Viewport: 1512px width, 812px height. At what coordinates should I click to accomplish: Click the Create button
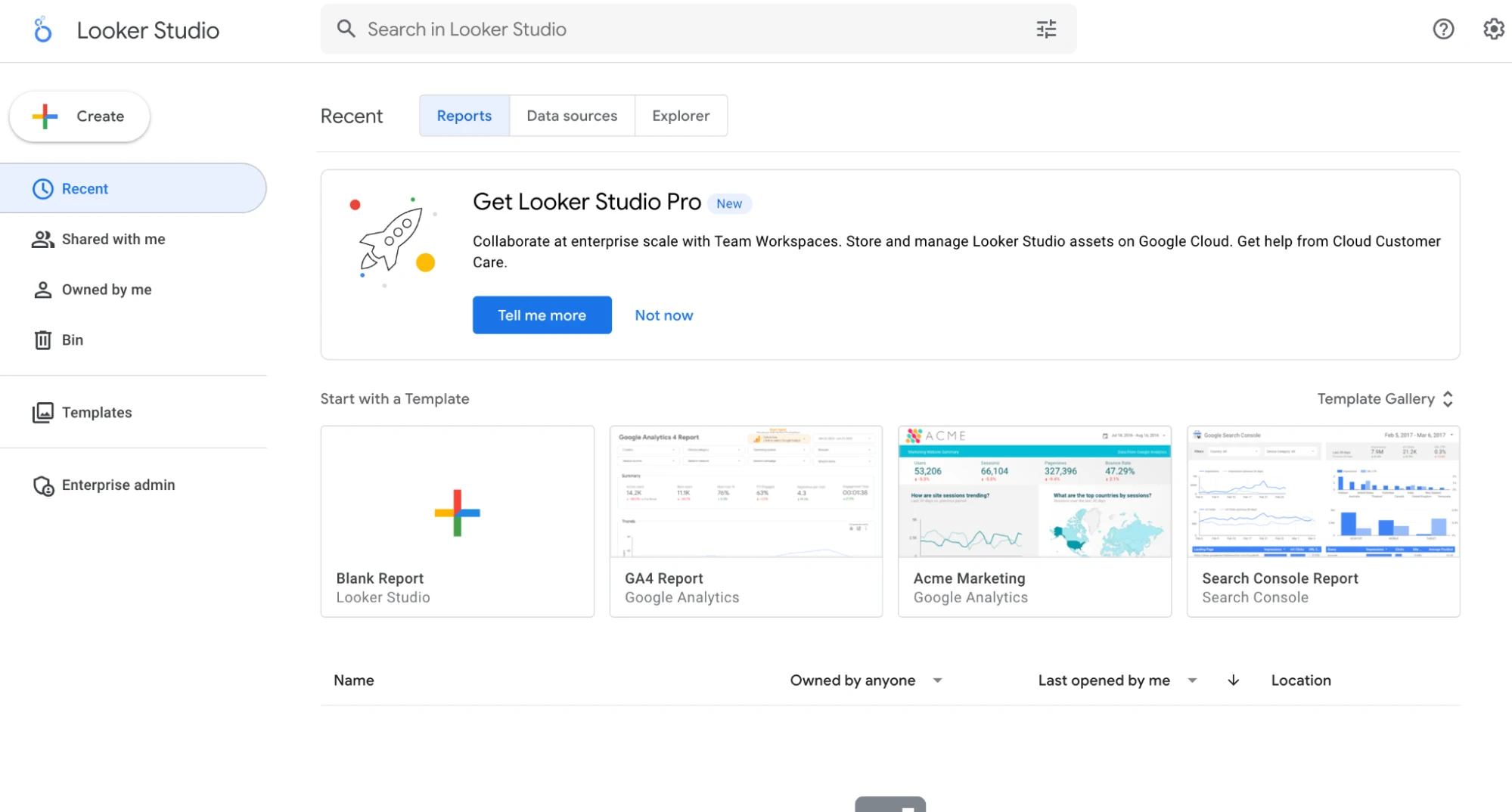79,116
